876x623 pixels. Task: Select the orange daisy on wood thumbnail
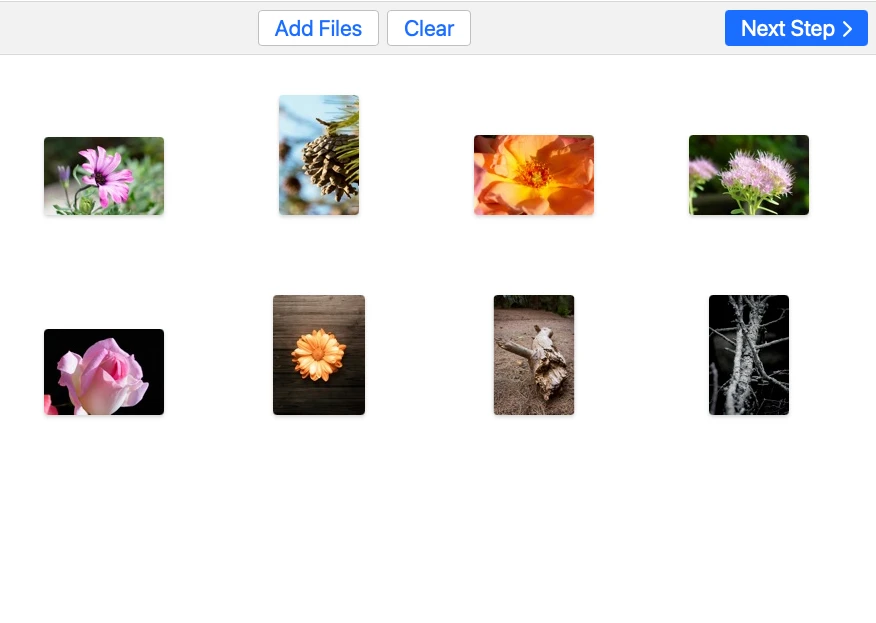point(318,355)
